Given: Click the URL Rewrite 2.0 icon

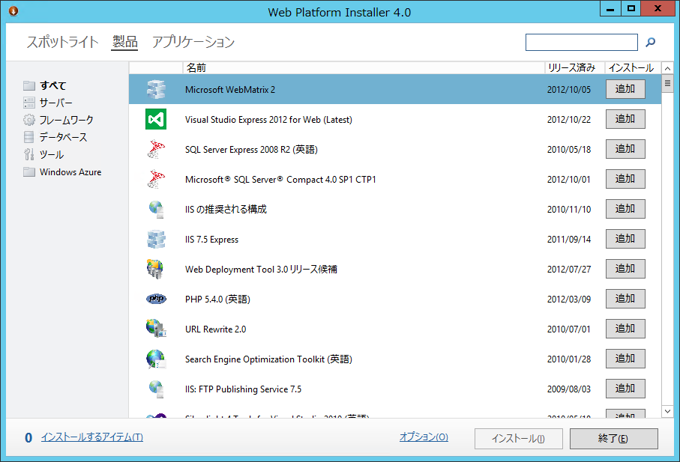Looking at the screenshot, I should pyautogui.click(x=156, y=329).
